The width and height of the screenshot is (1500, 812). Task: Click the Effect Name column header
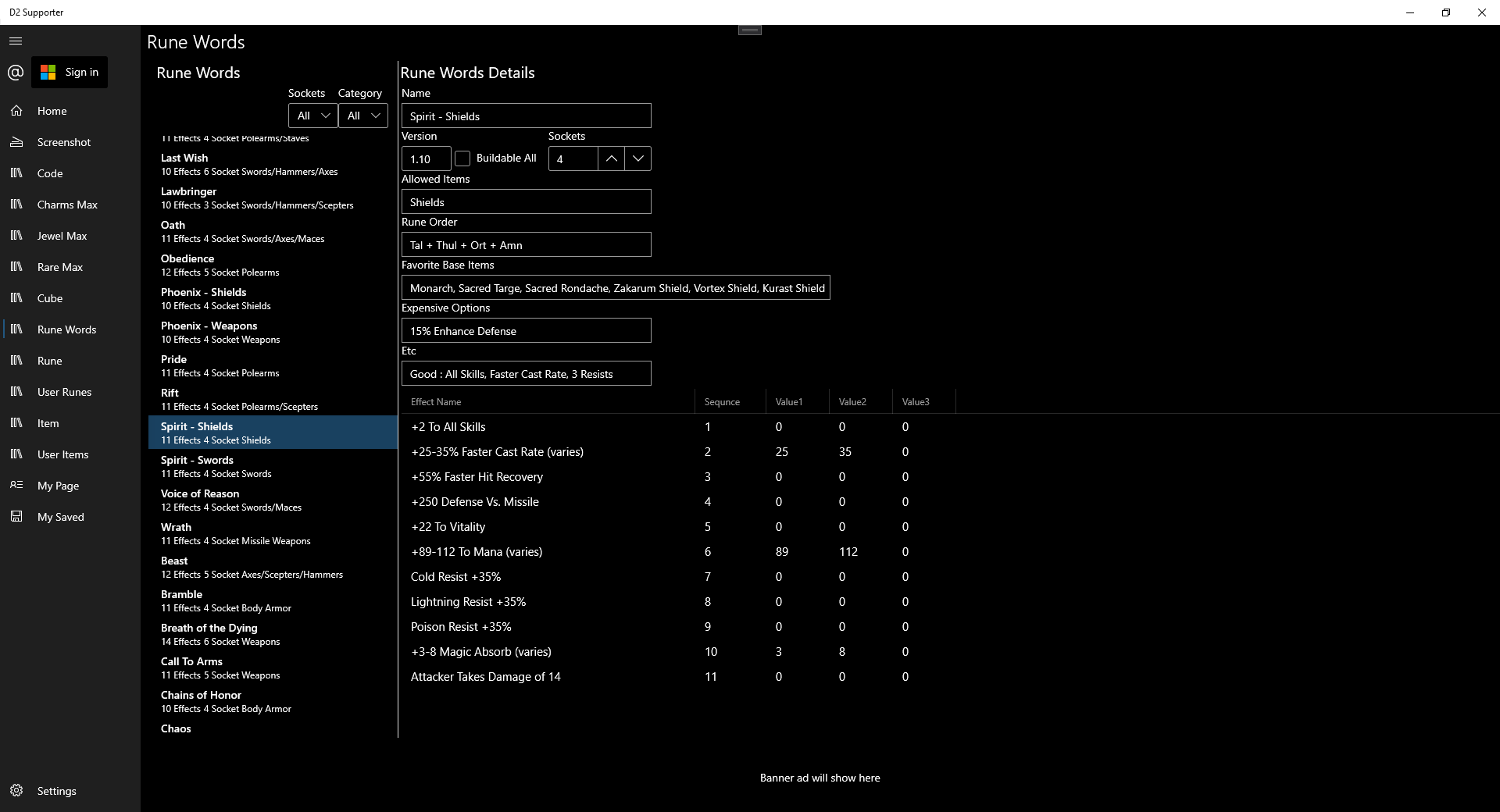(x=548, y=401)
